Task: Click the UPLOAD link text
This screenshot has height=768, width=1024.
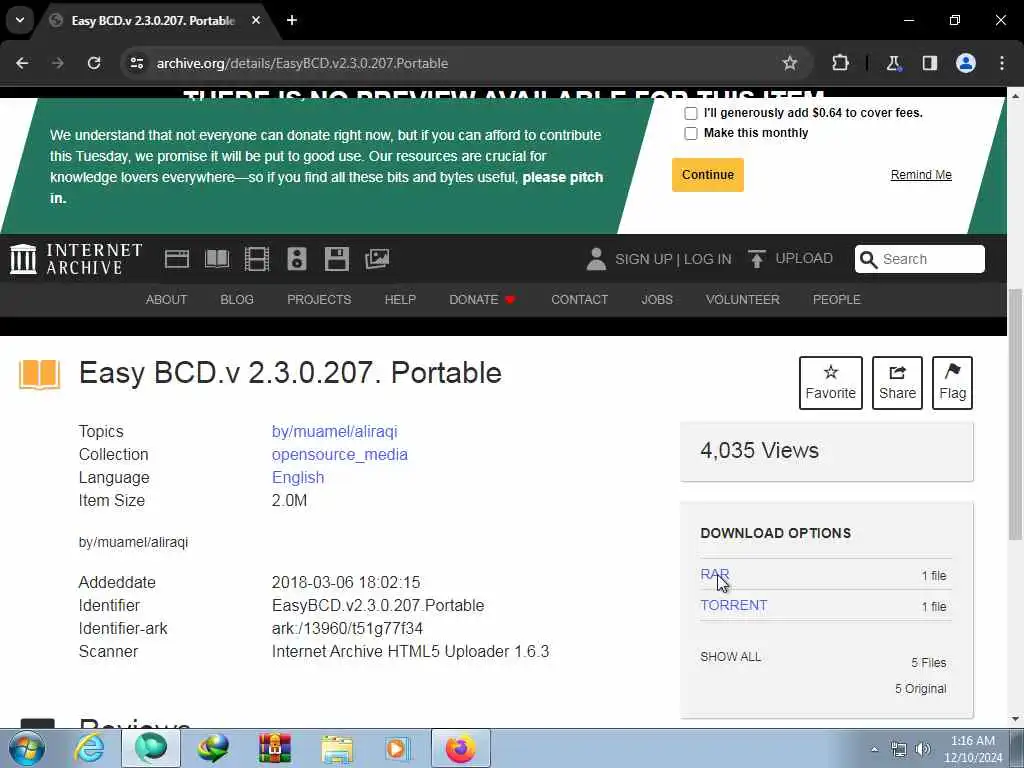Action: [804, 259]
